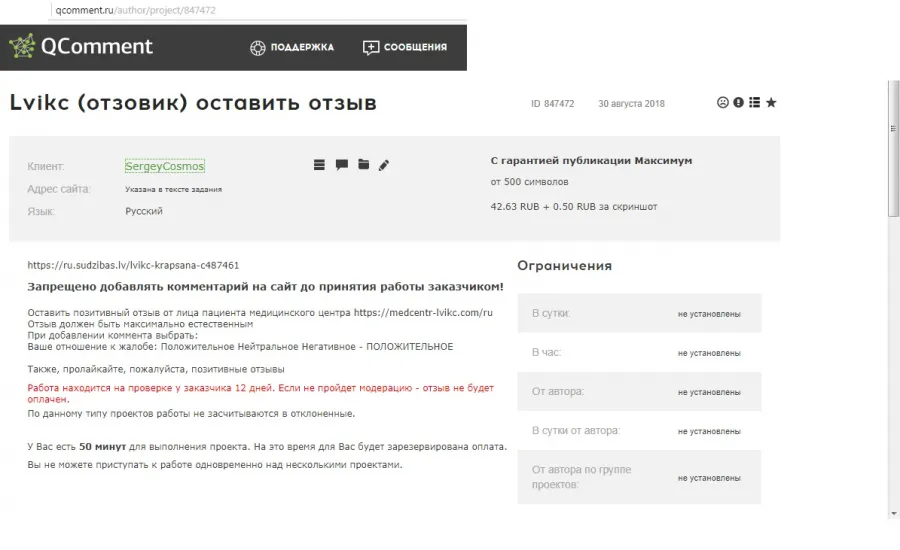Click the Клиент: label
This screenshot has height=550, width=900.
[x=46, y=166]
